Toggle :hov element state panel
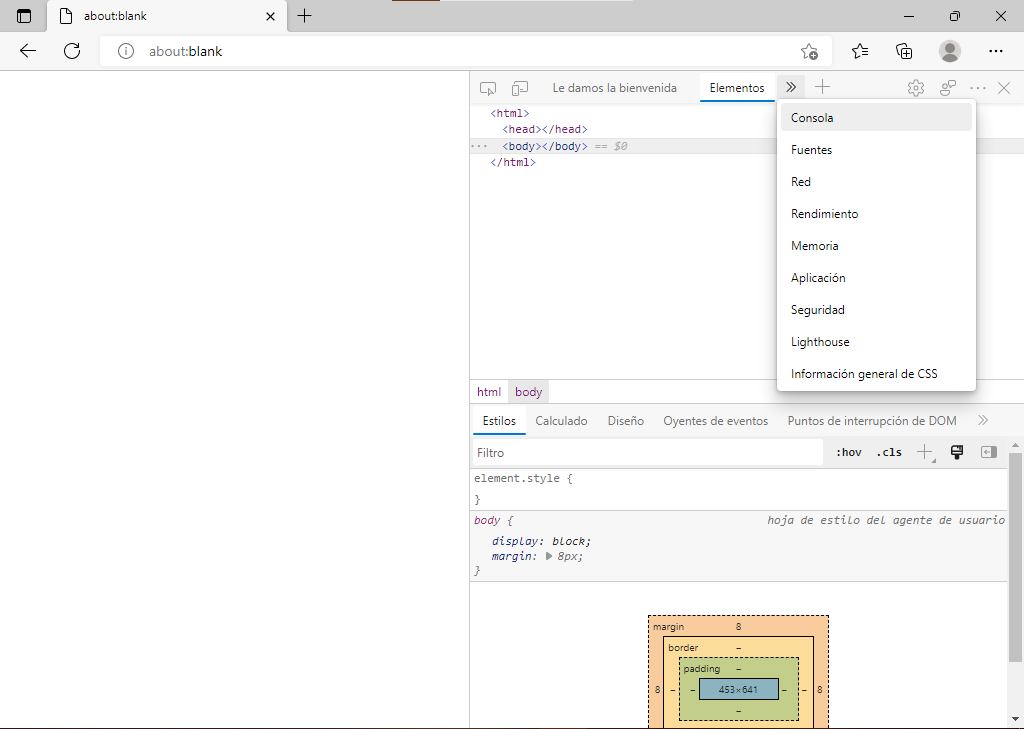Viewport: 1024px width, 729px height. 848,452
